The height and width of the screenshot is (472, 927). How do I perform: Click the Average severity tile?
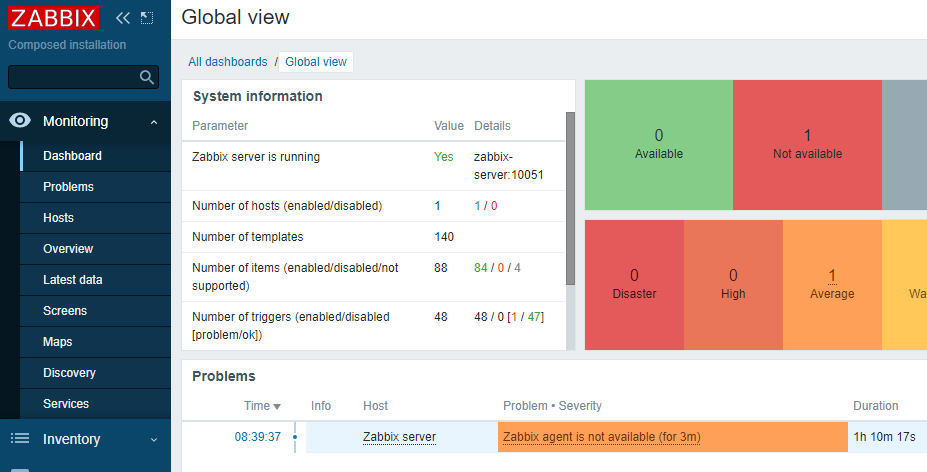click(832, 285)
